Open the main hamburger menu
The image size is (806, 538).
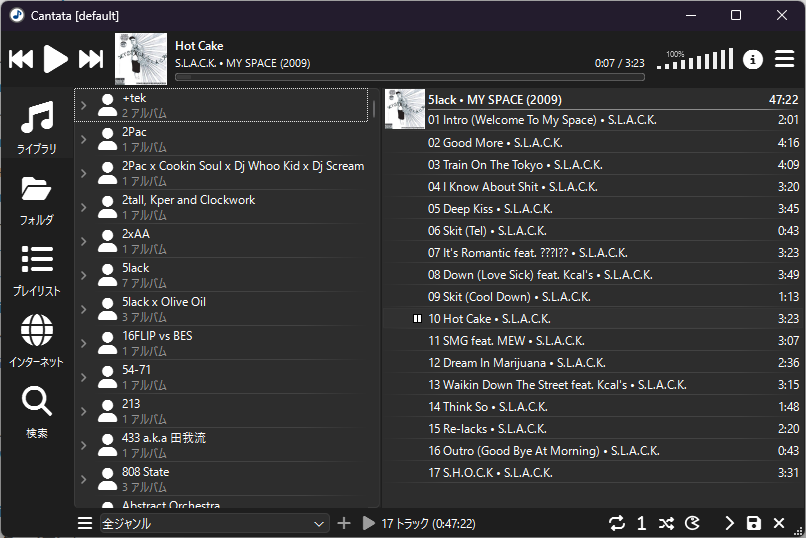(784, 59)
